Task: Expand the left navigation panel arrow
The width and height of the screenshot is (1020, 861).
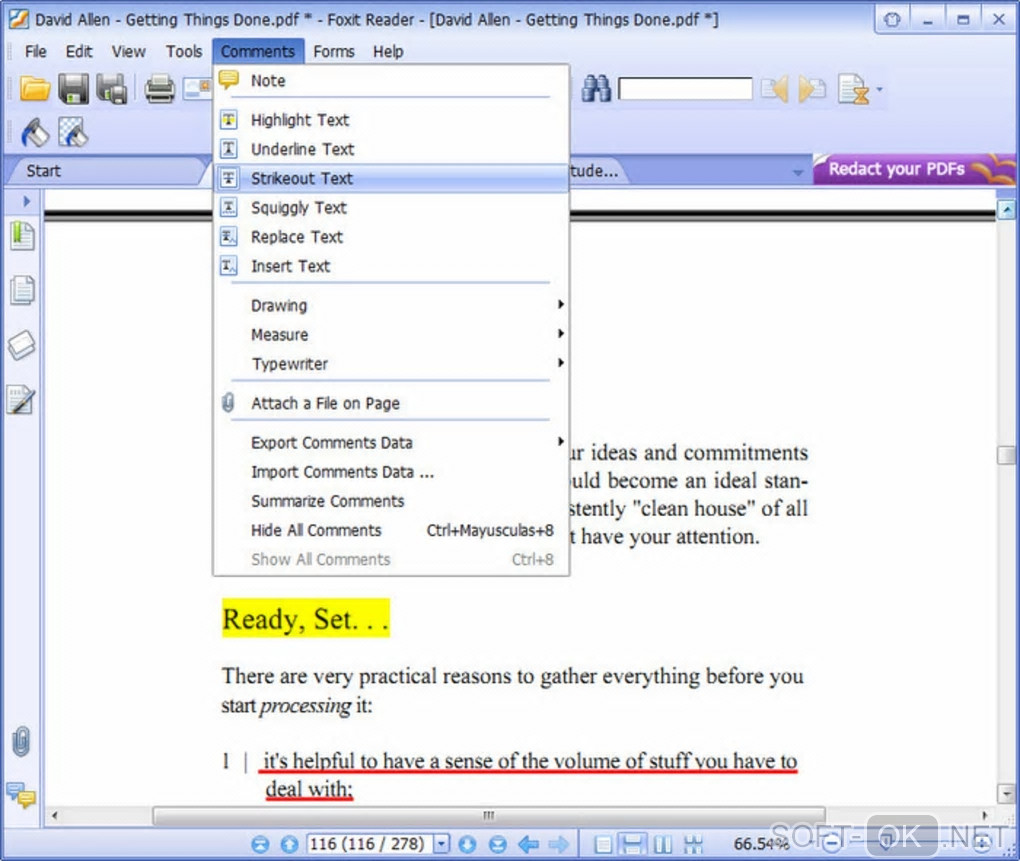Action: click(27, 201)
